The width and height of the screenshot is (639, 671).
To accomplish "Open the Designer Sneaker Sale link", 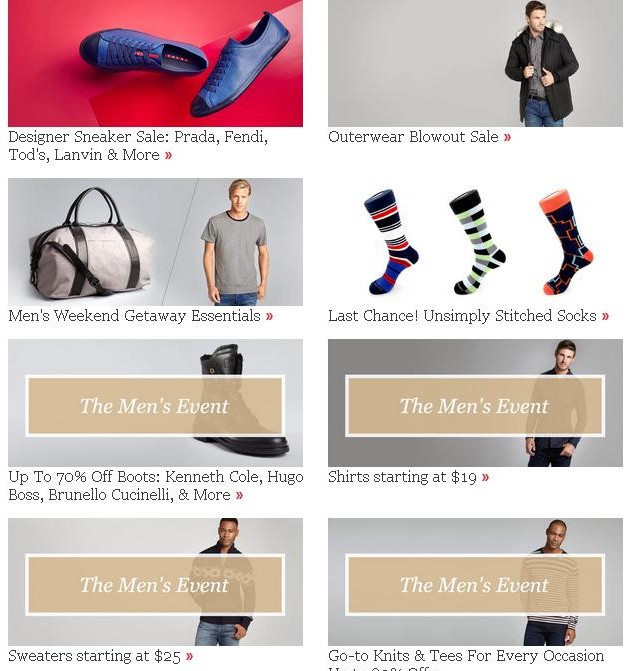I will tap(138, 145).
